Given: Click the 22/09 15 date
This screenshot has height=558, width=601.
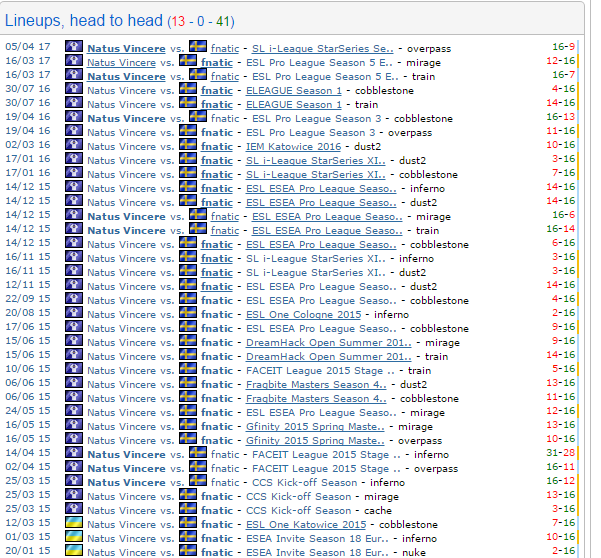Looking at the screenshot, I should pyautogui.click(x=28, y=299).
